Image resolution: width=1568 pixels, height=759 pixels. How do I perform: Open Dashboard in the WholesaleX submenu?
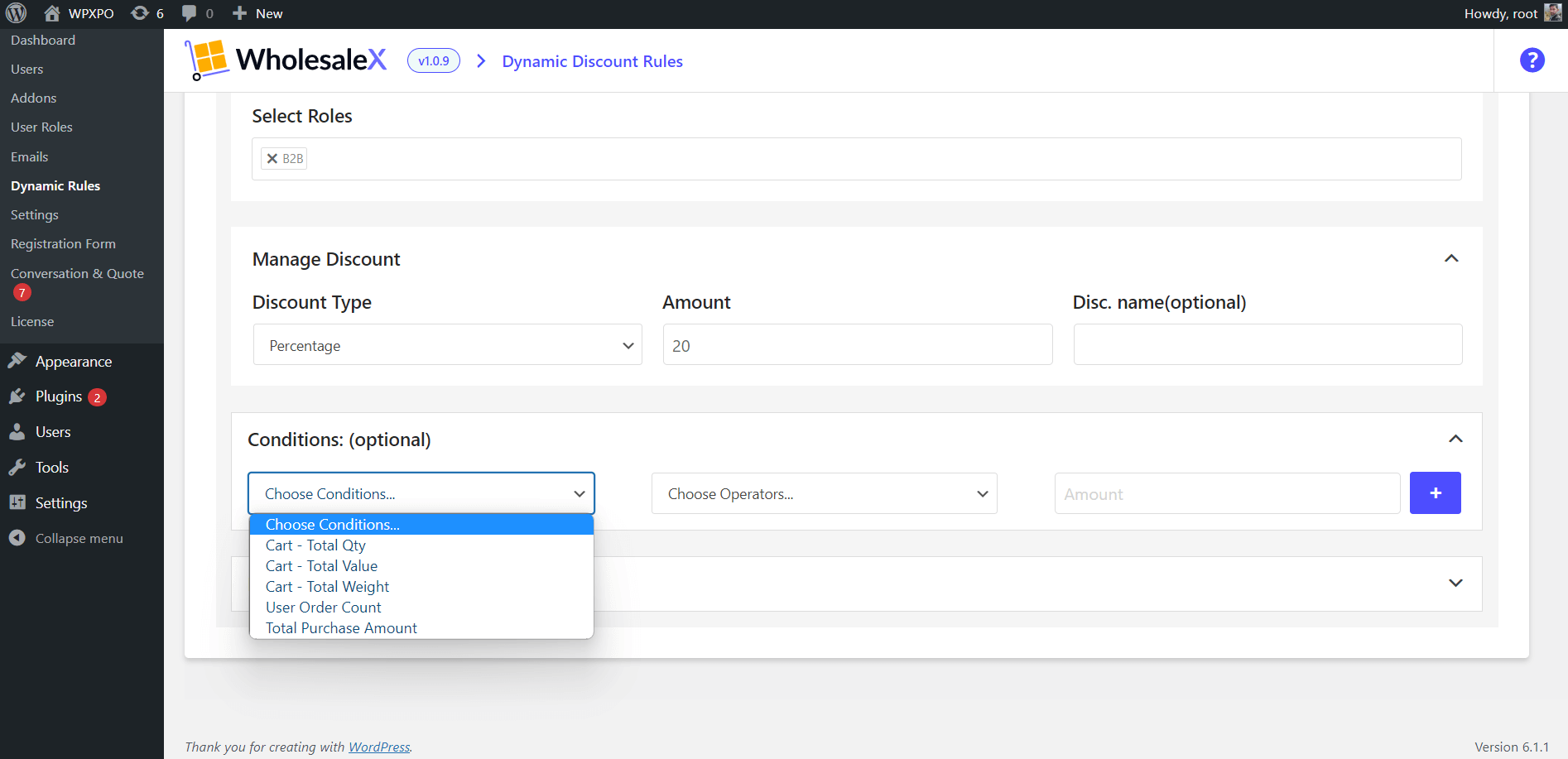click(43, 41)
